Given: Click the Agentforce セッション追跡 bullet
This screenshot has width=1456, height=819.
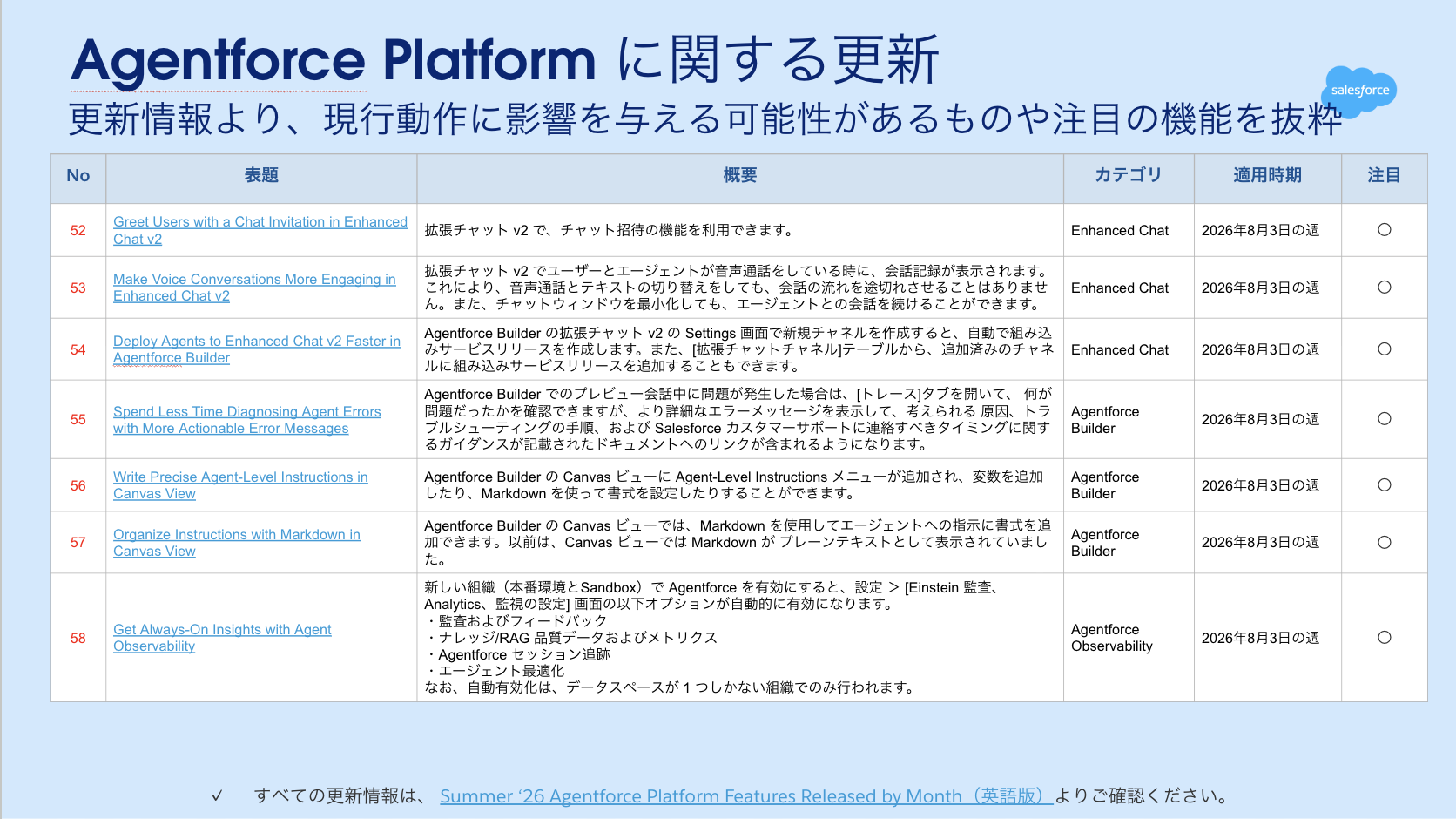Looking at the screenshot, I should (x=517, y=654).
